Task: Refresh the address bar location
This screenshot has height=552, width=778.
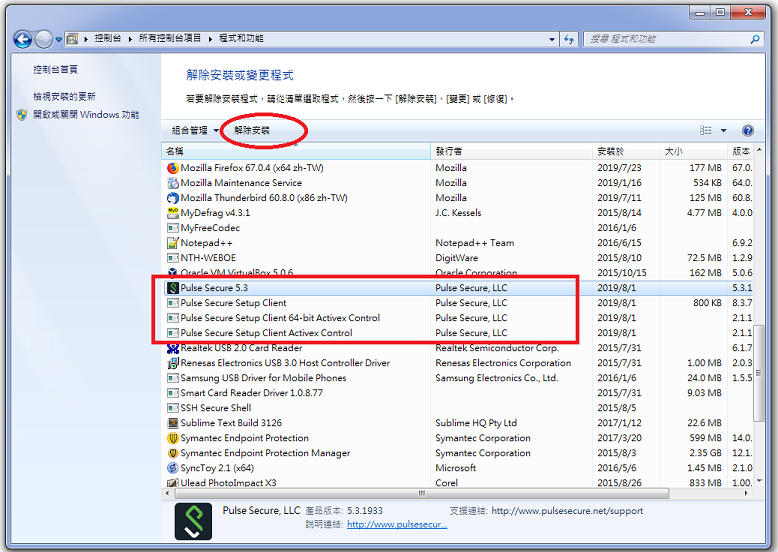Action: 569,39
